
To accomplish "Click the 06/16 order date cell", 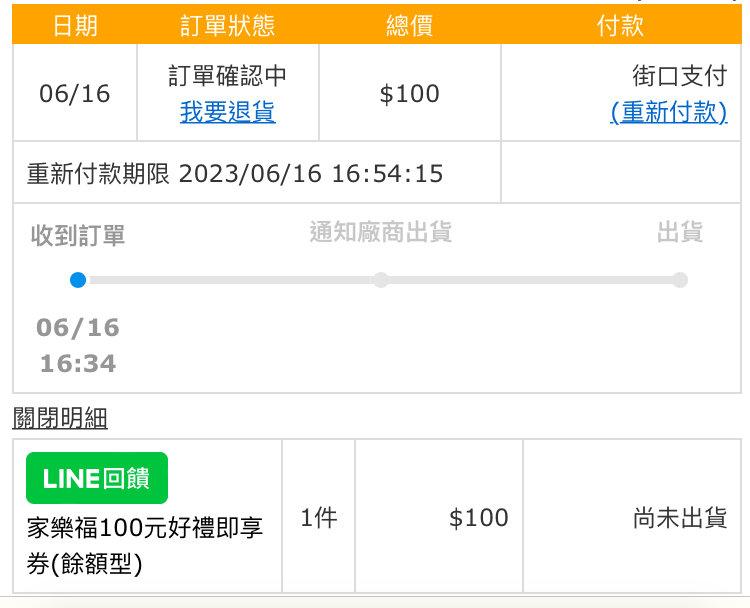I will (75, 94).
